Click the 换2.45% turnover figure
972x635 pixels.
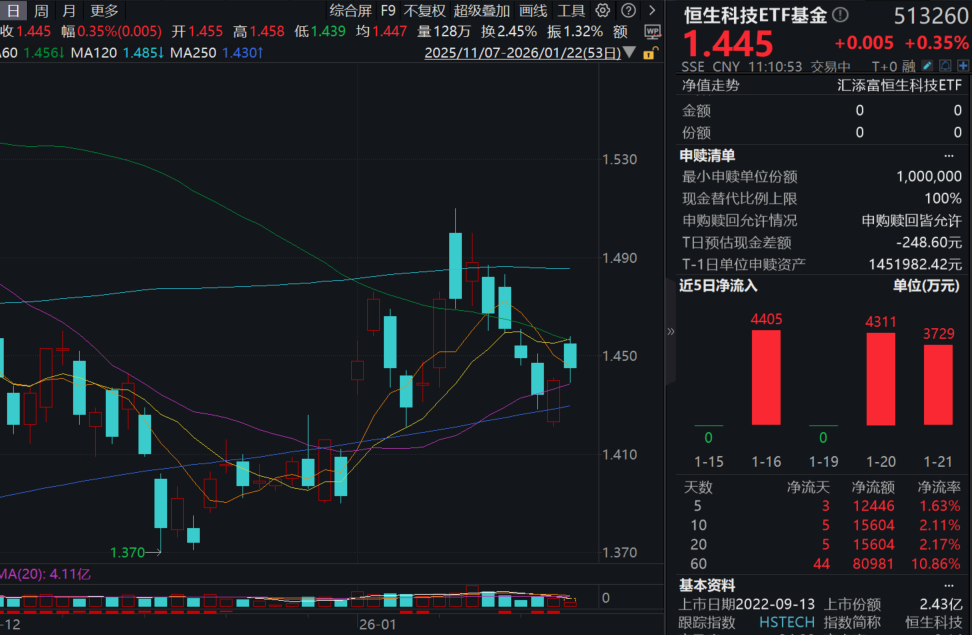tap(509, 31)
